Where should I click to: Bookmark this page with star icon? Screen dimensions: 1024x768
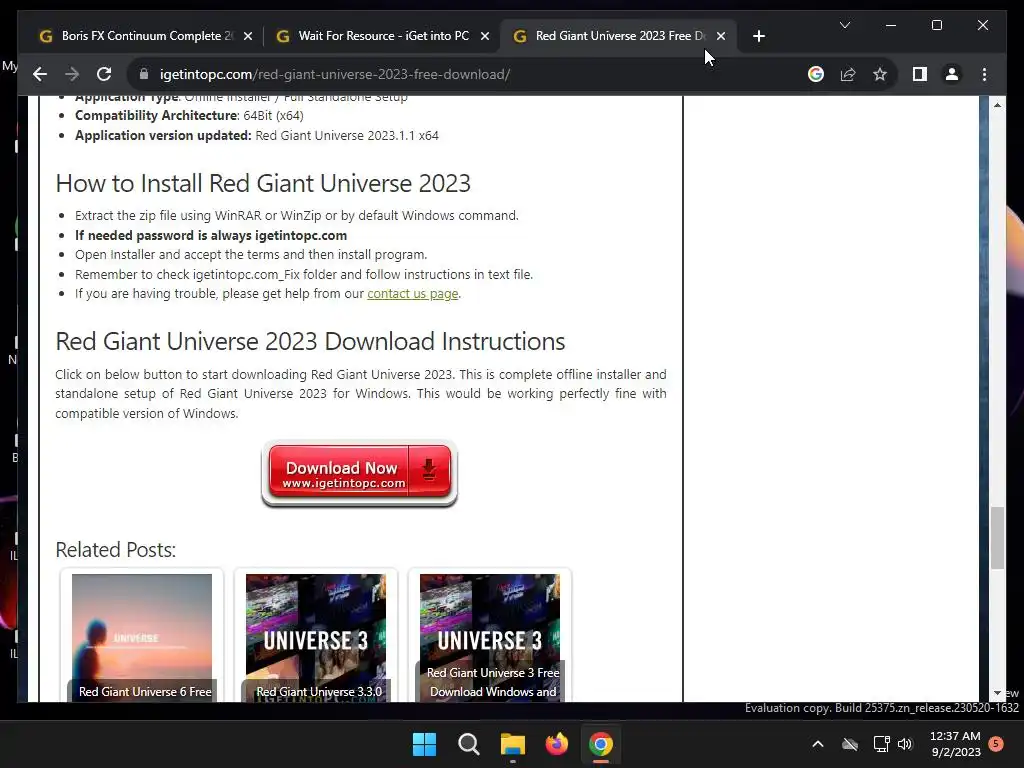(880, 74)
